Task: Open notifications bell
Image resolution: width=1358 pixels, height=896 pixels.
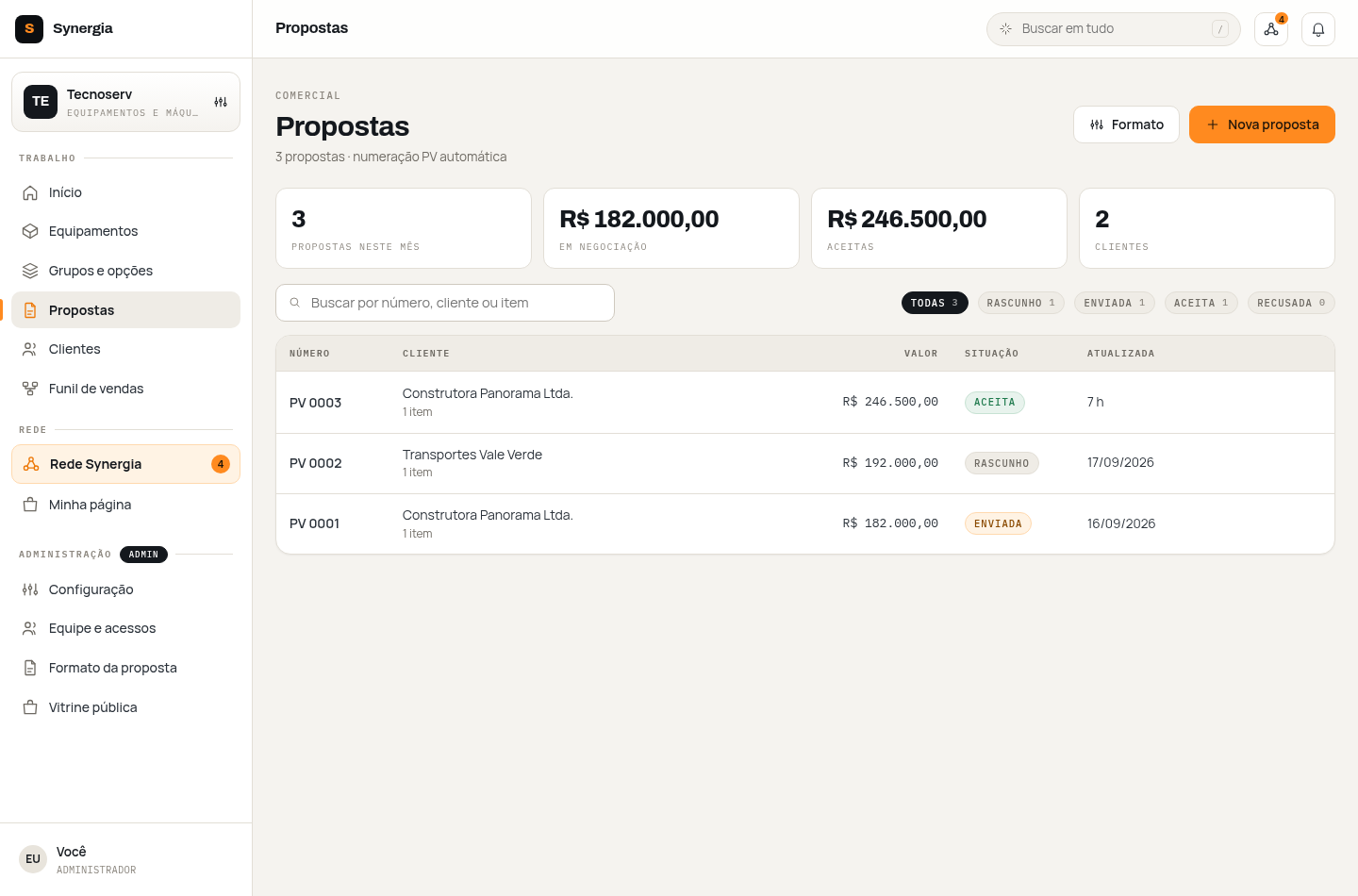Action: click(x=1318, y=29)
